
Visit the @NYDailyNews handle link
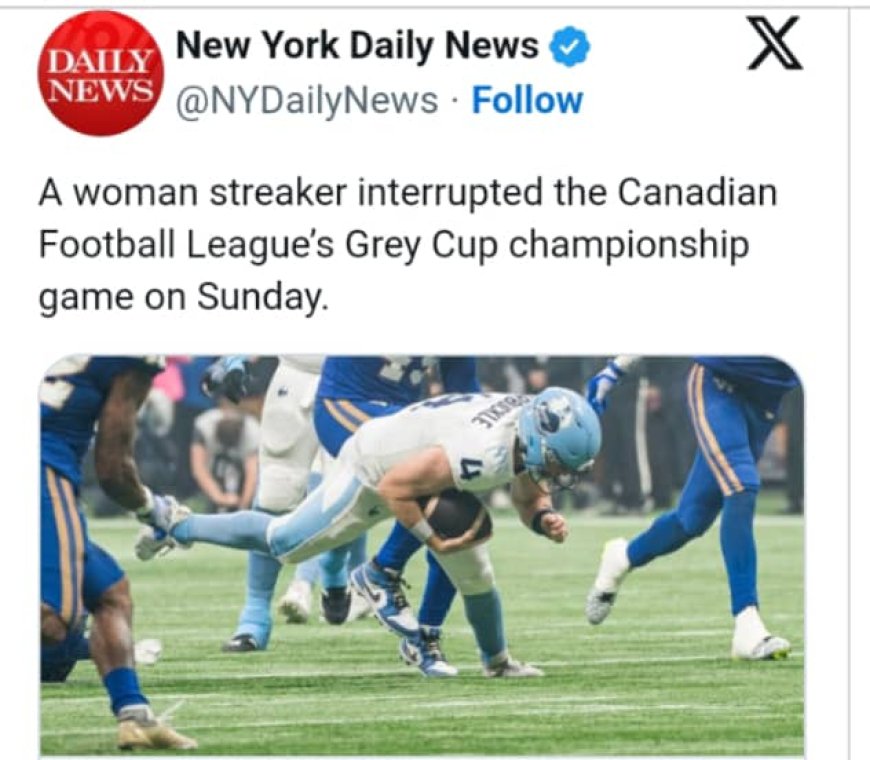coord(307,101)
